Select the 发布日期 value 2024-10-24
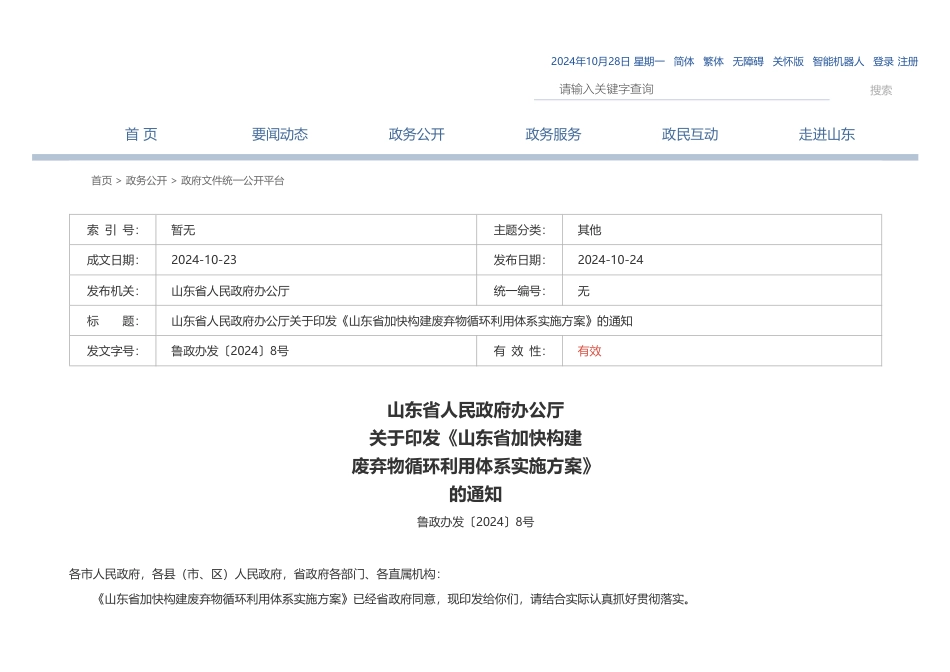This screenshot has width=950, height=672. [x=610, y=260]
